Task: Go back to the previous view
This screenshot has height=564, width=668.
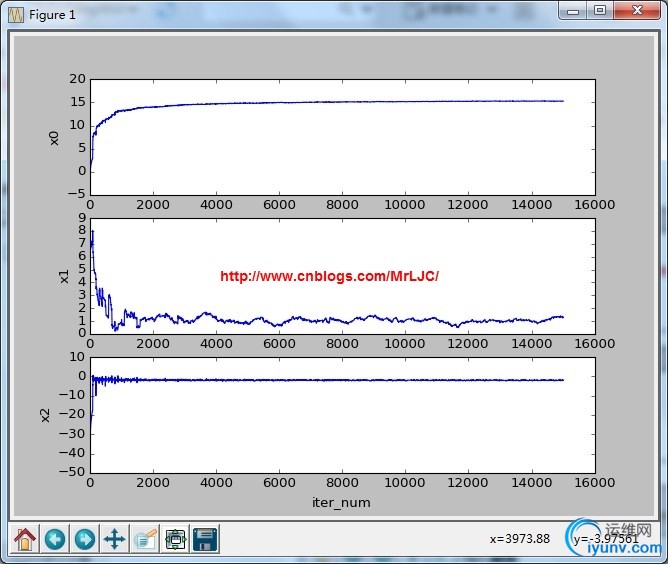Action: point(55,539)
